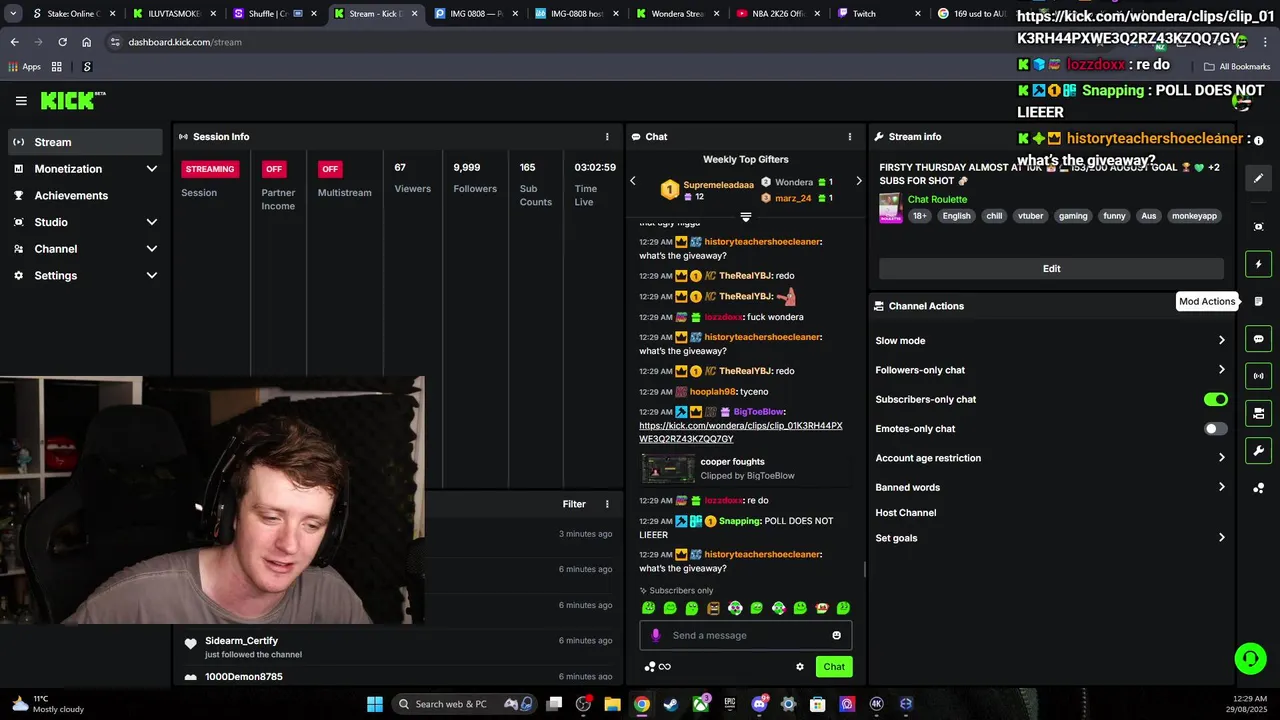
Task: Click the Sidearm_Certify follower entry
Action: [x=397, y=647]
